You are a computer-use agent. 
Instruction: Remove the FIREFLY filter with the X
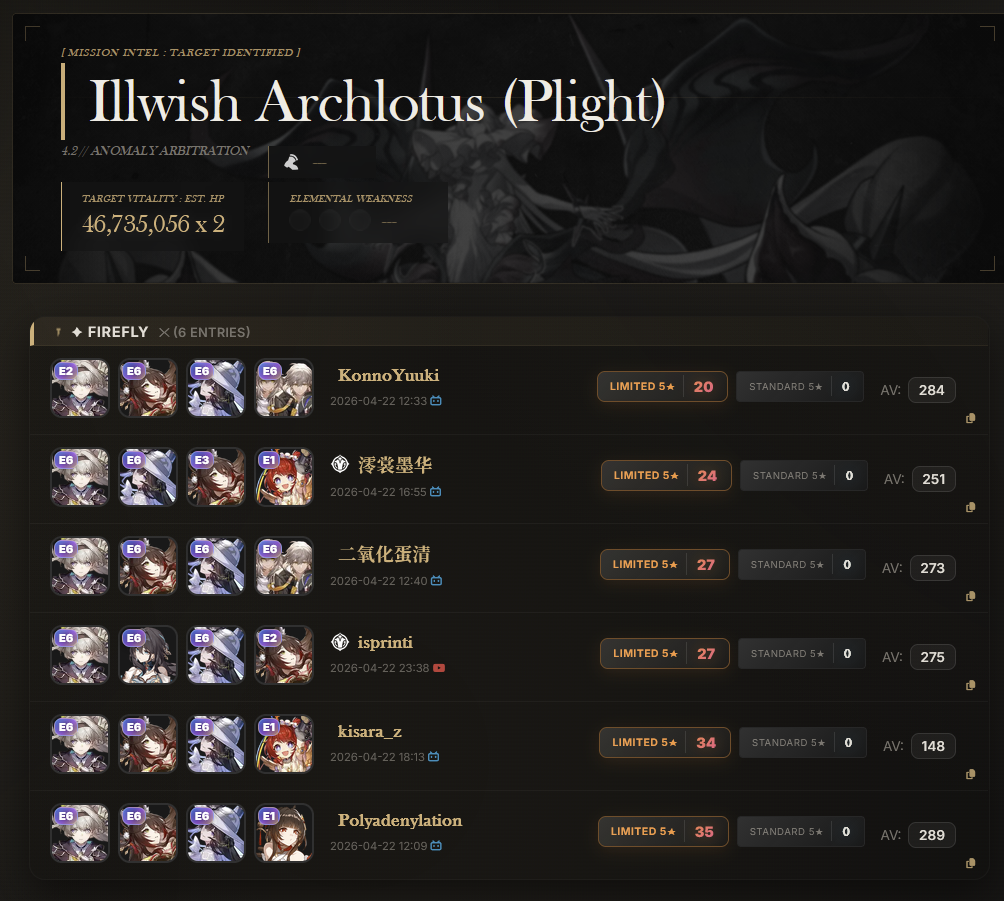164,332
